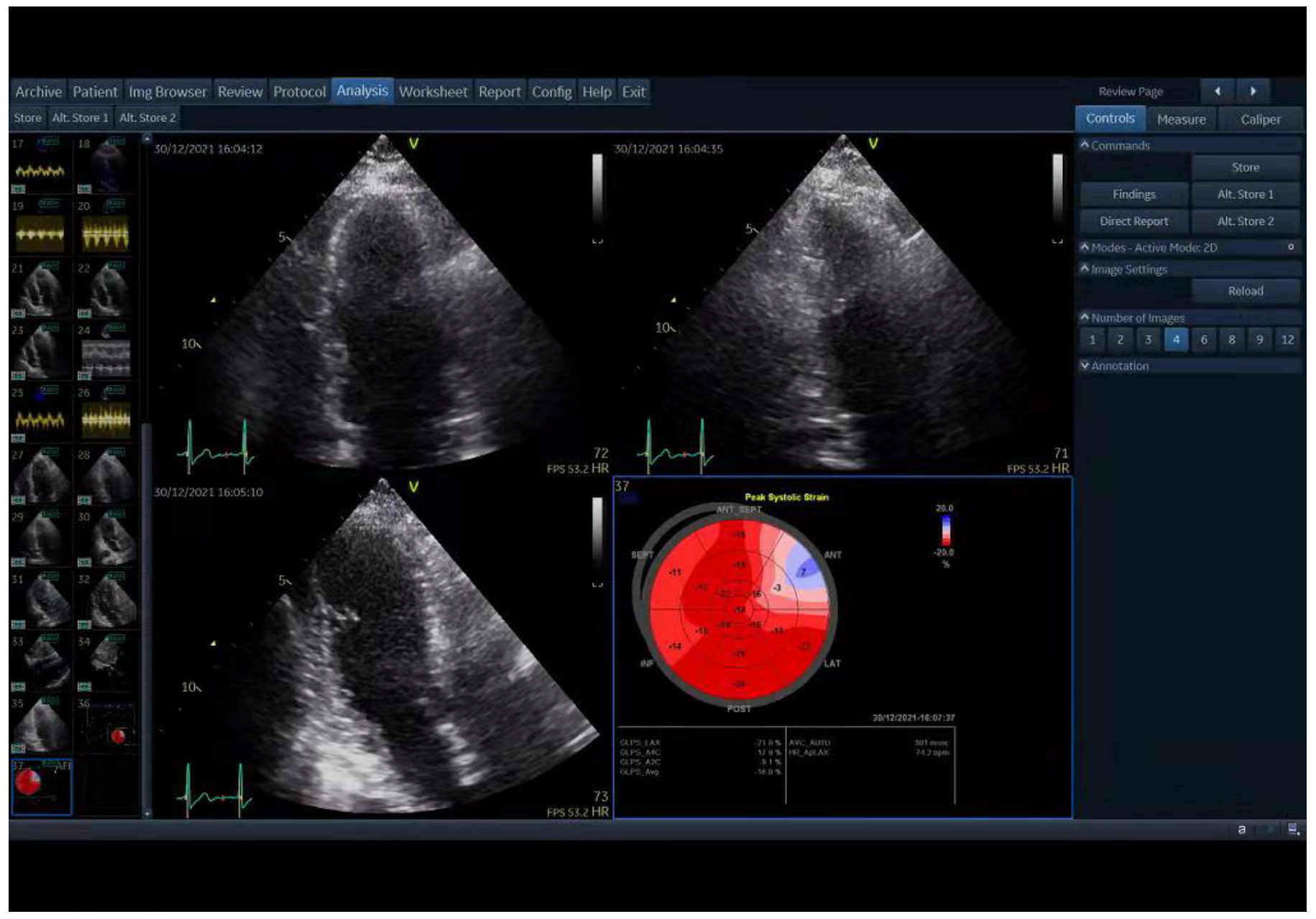This screenshot has height=919, width=1316.
Task: Click the Peak Systolic Strain color scale bar
Action: click(945, 530)
